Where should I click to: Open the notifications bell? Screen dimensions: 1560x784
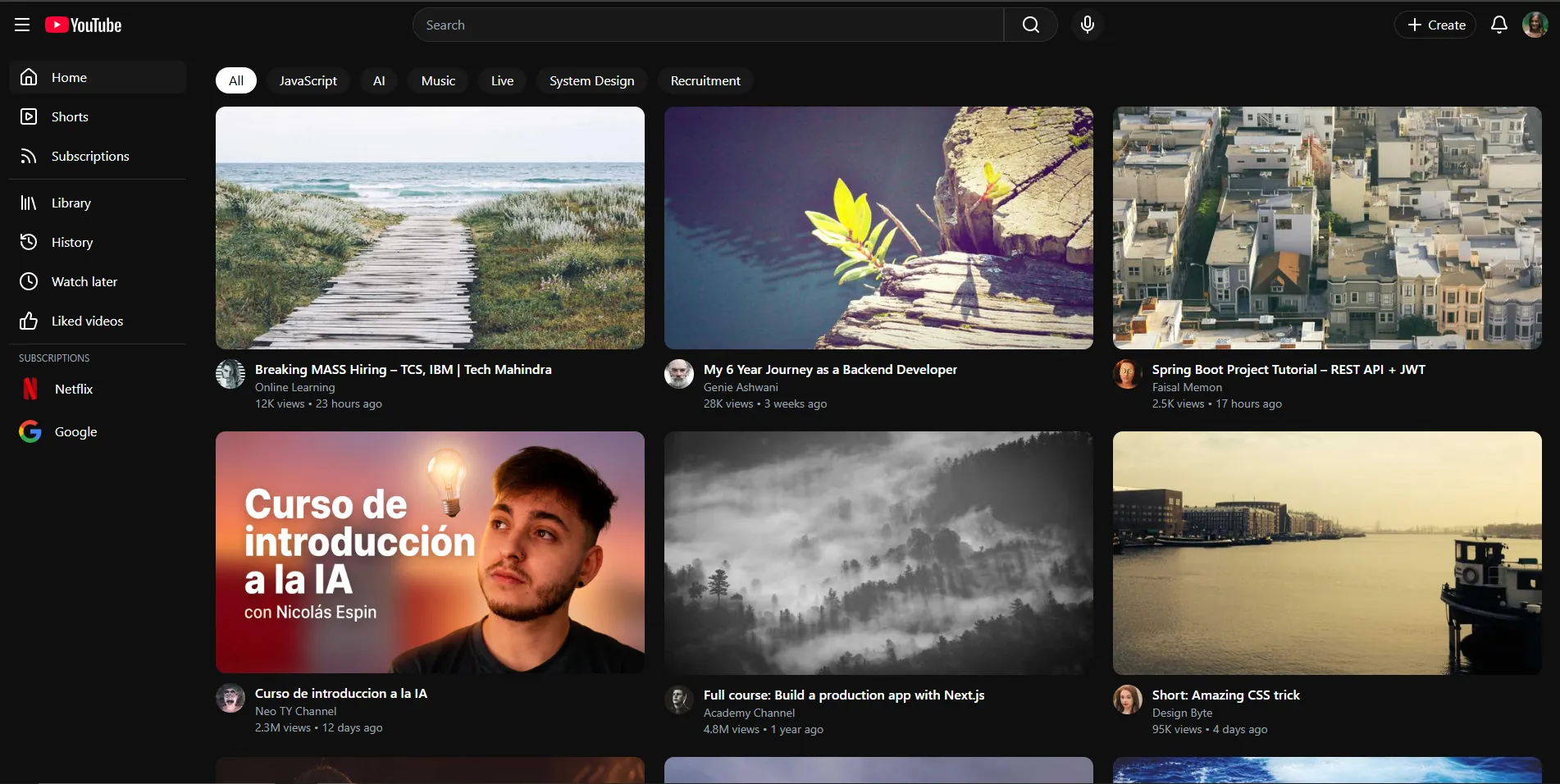click(x=1499, y=25)
